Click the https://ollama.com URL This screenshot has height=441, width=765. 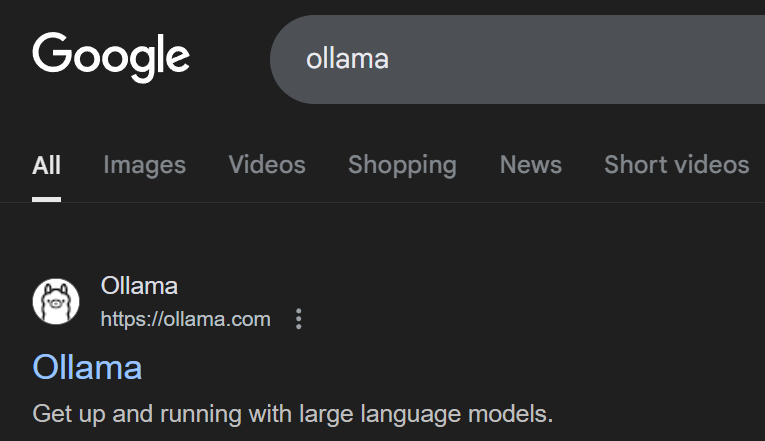[185, 320]
